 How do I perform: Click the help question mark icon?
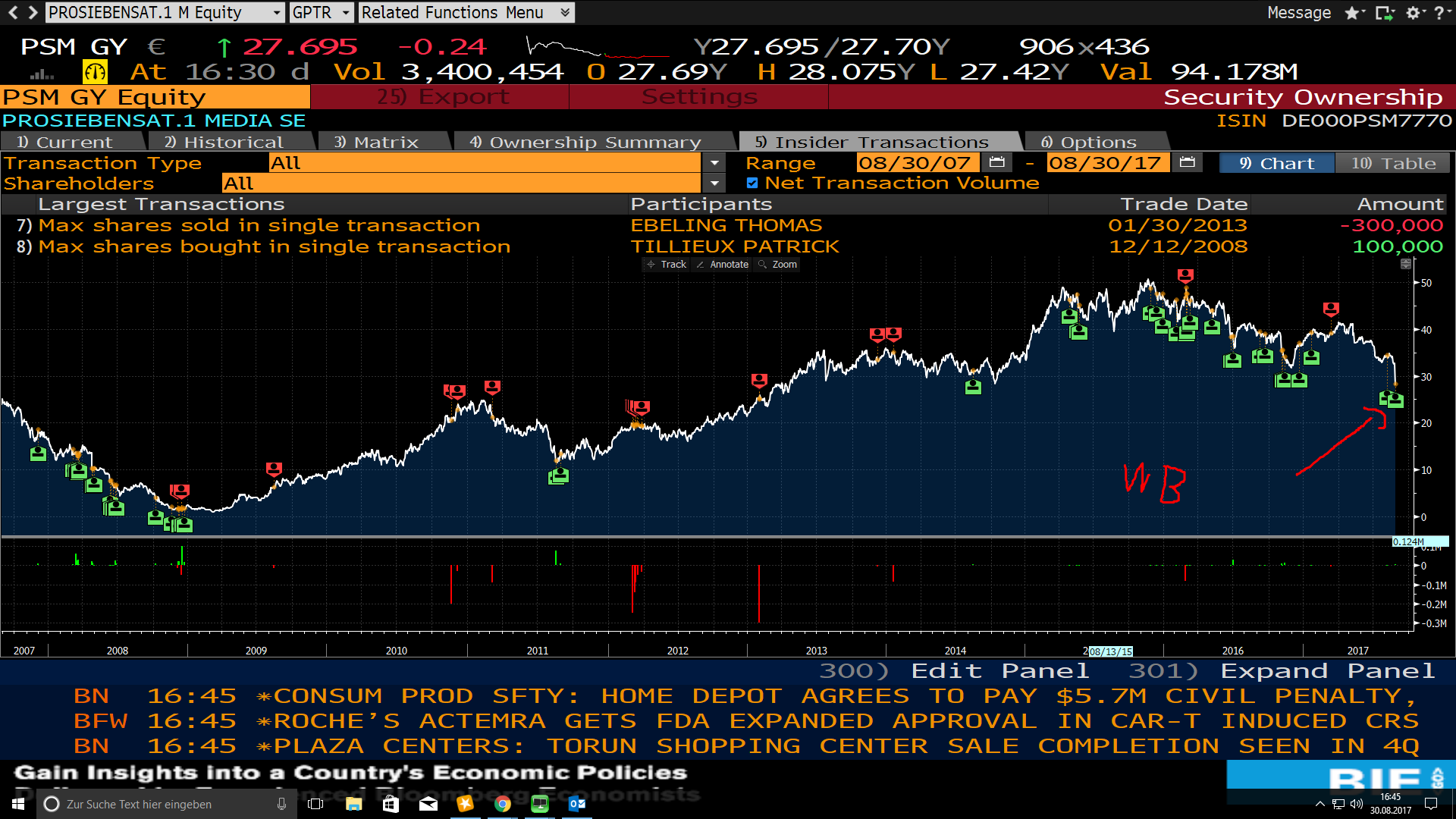(1439, 13)
